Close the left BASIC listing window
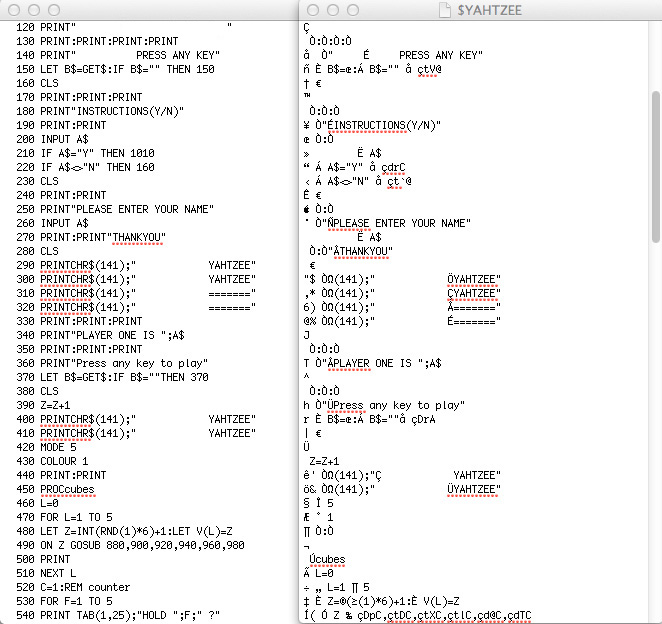The image size is (662, 624). (x=13, y=10)
